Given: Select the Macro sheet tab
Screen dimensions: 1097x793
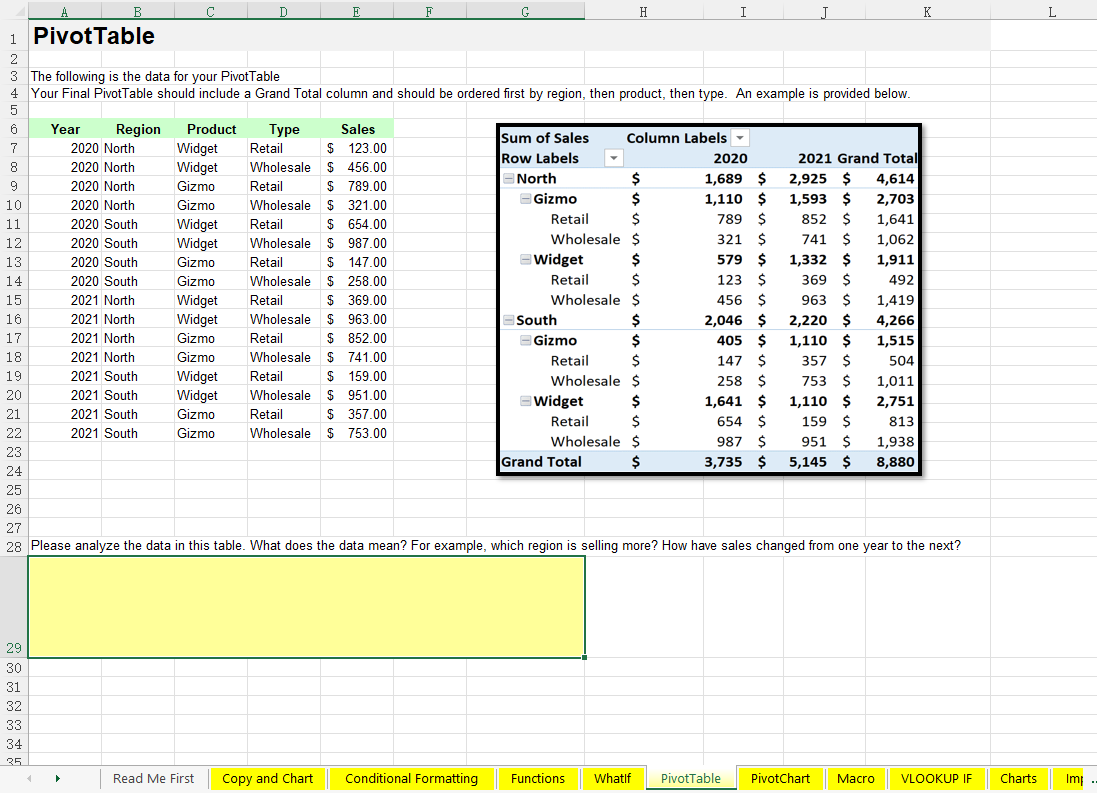Looking at the screenshot, I should tap(856, 778).
